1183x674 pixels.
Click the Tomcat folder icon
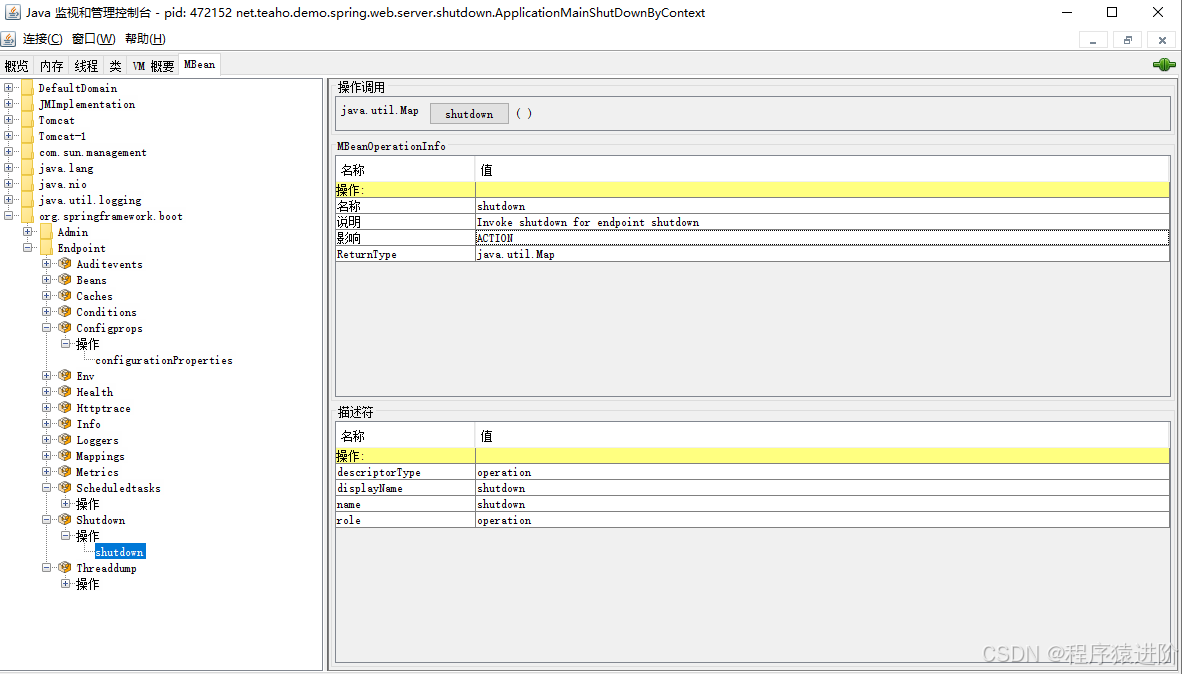coord(27,120)
